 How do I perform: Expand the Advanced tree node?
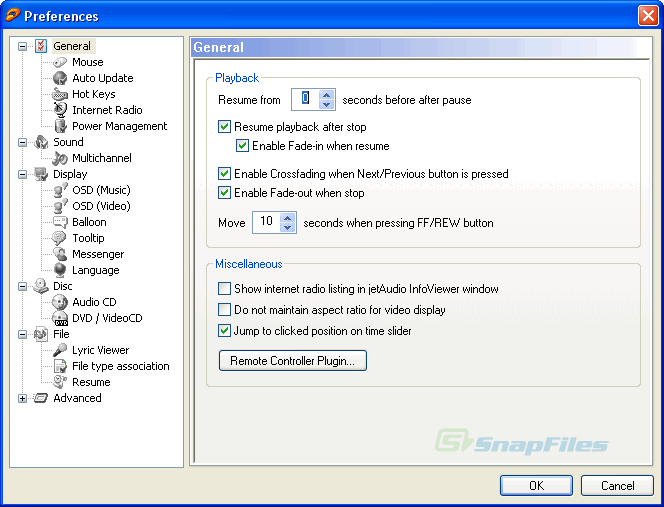point(23,398)
